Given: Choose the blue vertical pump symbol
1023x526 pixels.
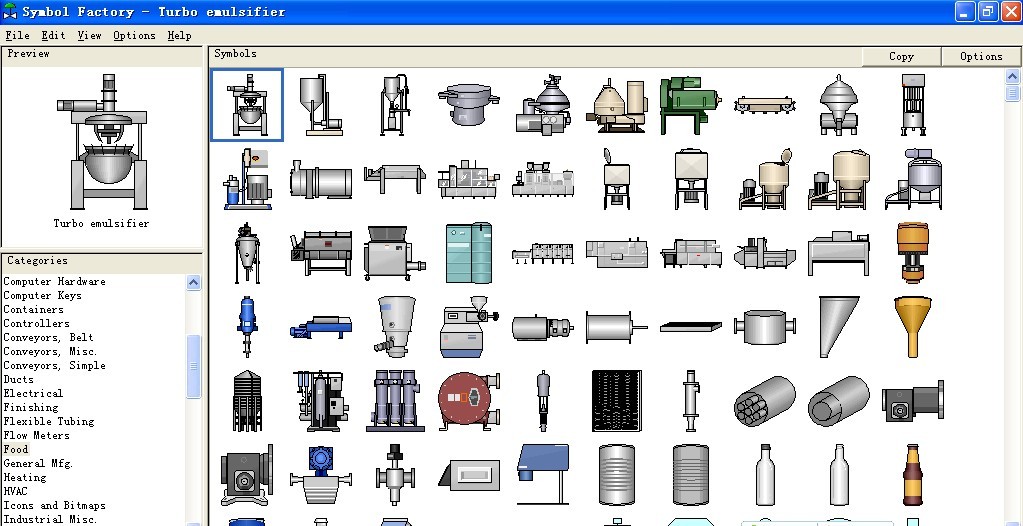Looking at the screenshot, I should click(x=247, y=326).
